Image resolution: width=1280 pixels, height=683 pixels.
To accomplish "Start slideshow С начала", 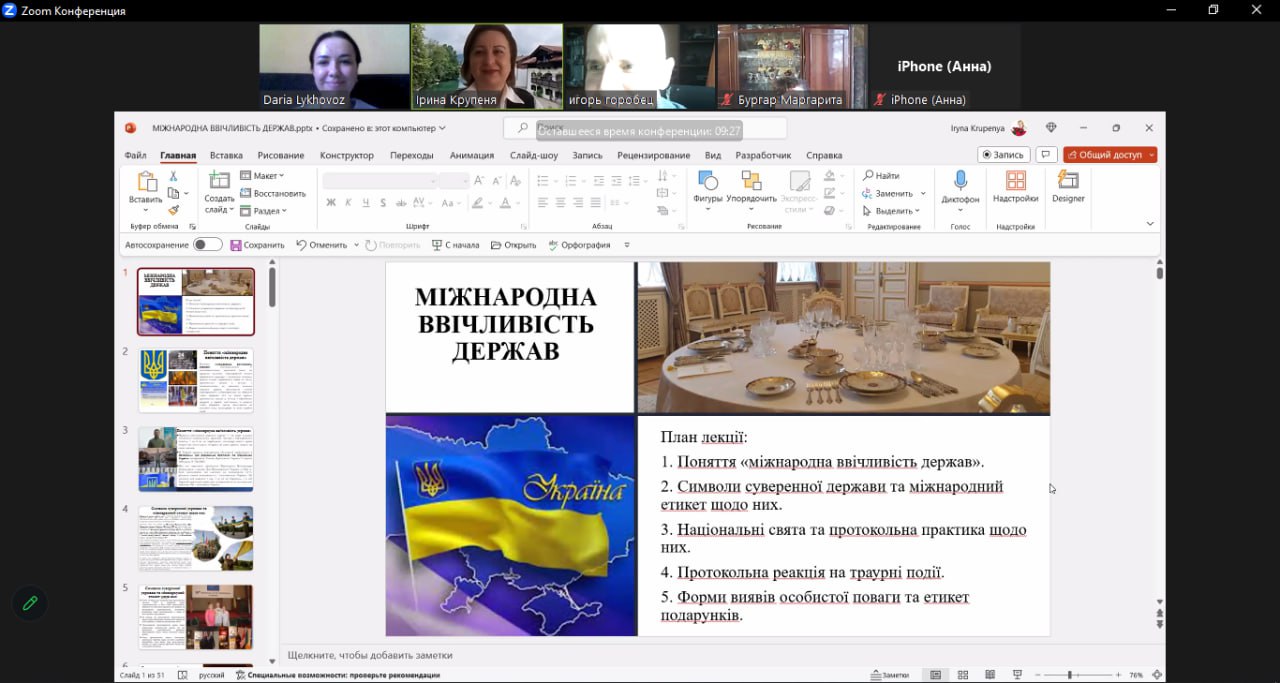I will (455, 245).
